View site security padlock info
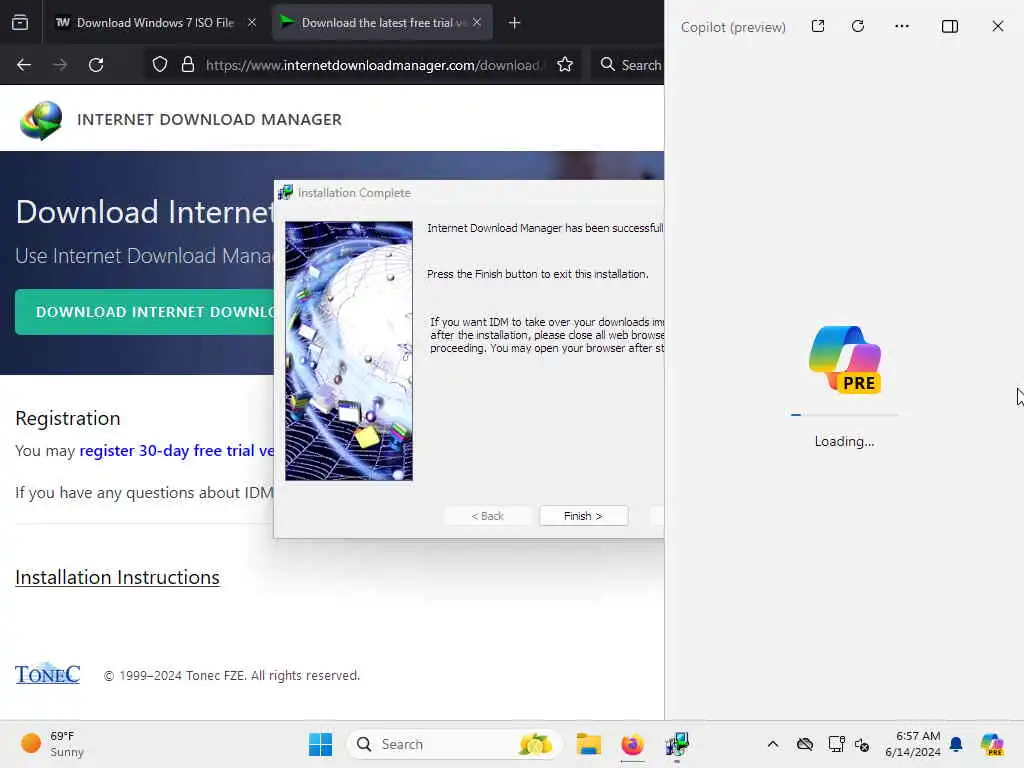 point(188,65)
